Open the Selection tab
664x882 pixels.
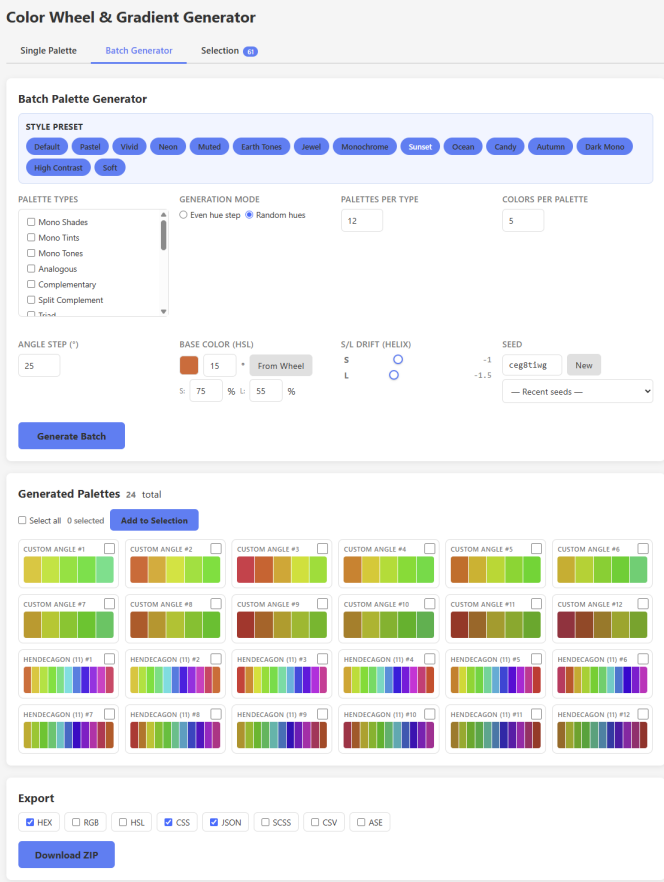tap(229, 51)
